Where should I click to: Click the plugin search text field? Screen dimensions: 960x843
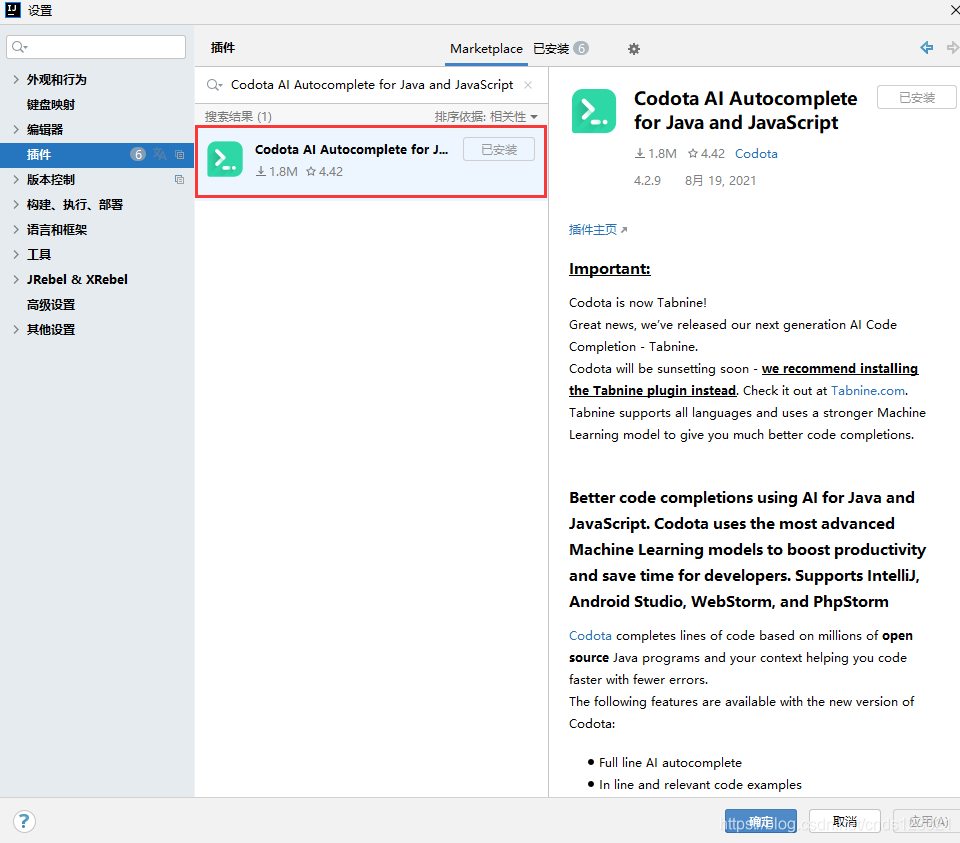(x=372, y=85)
